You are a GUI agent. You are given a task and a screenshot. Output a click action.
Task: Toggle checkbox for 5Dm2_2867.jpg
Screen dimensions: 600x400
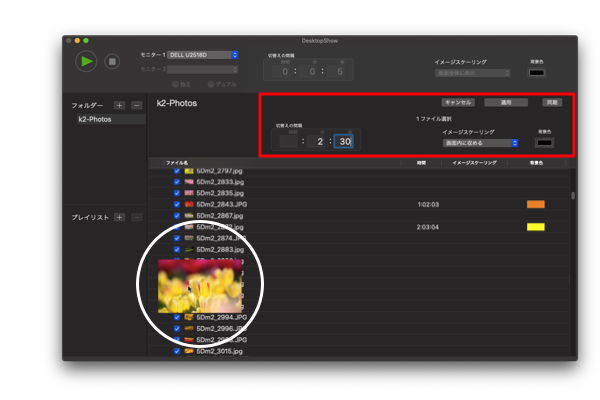[177, 215]
